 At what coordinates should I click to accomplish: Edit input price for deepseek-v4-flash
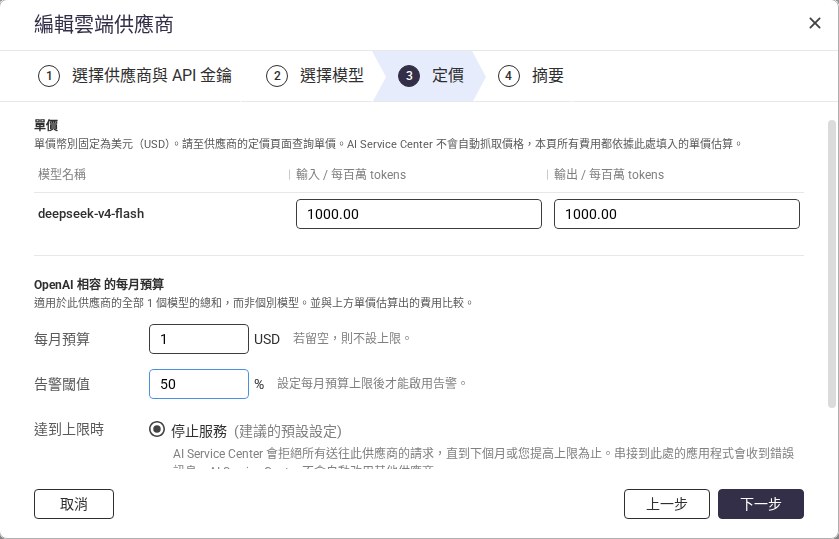tap(419, 214)
